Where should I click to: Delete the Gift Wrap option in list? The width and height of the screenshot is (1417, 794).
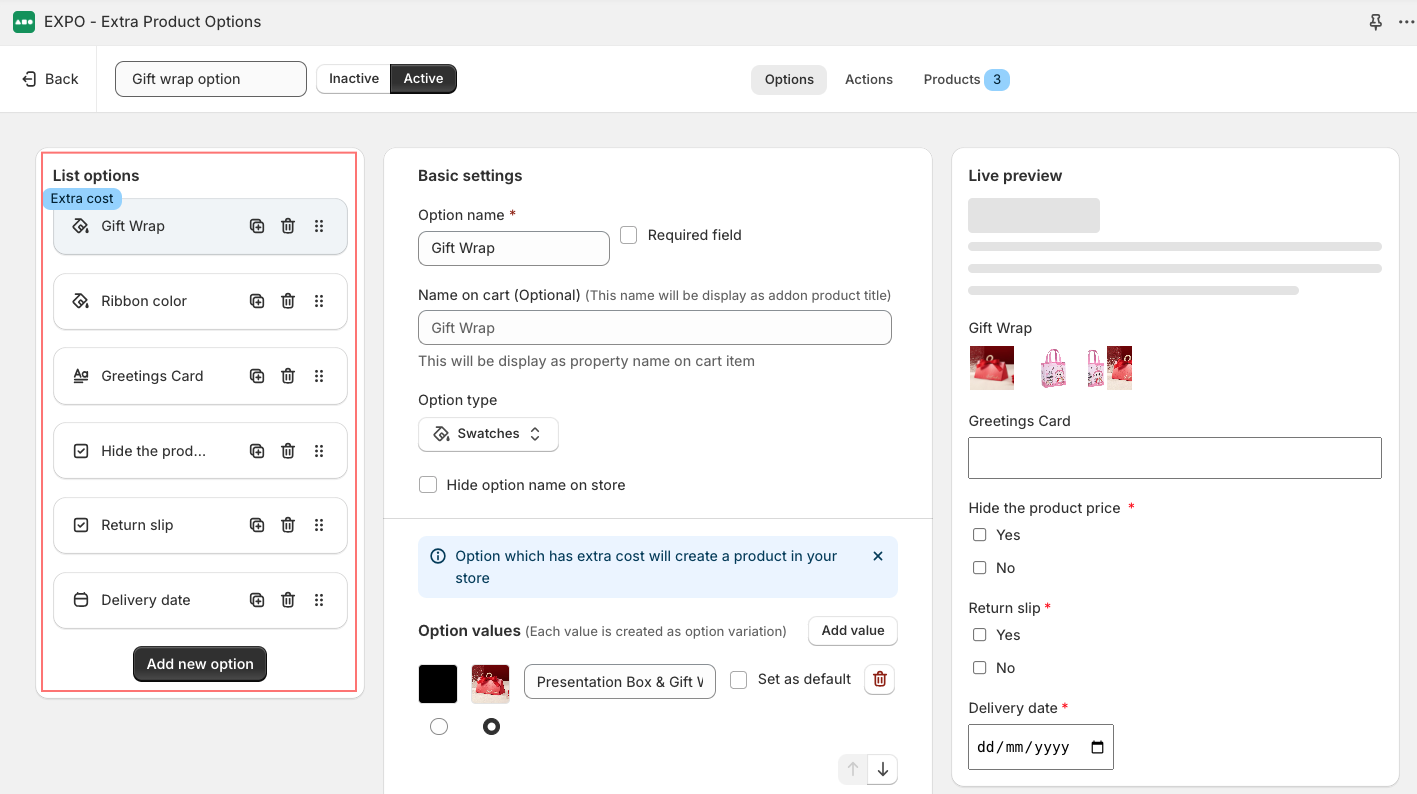(x=288, y=226)
